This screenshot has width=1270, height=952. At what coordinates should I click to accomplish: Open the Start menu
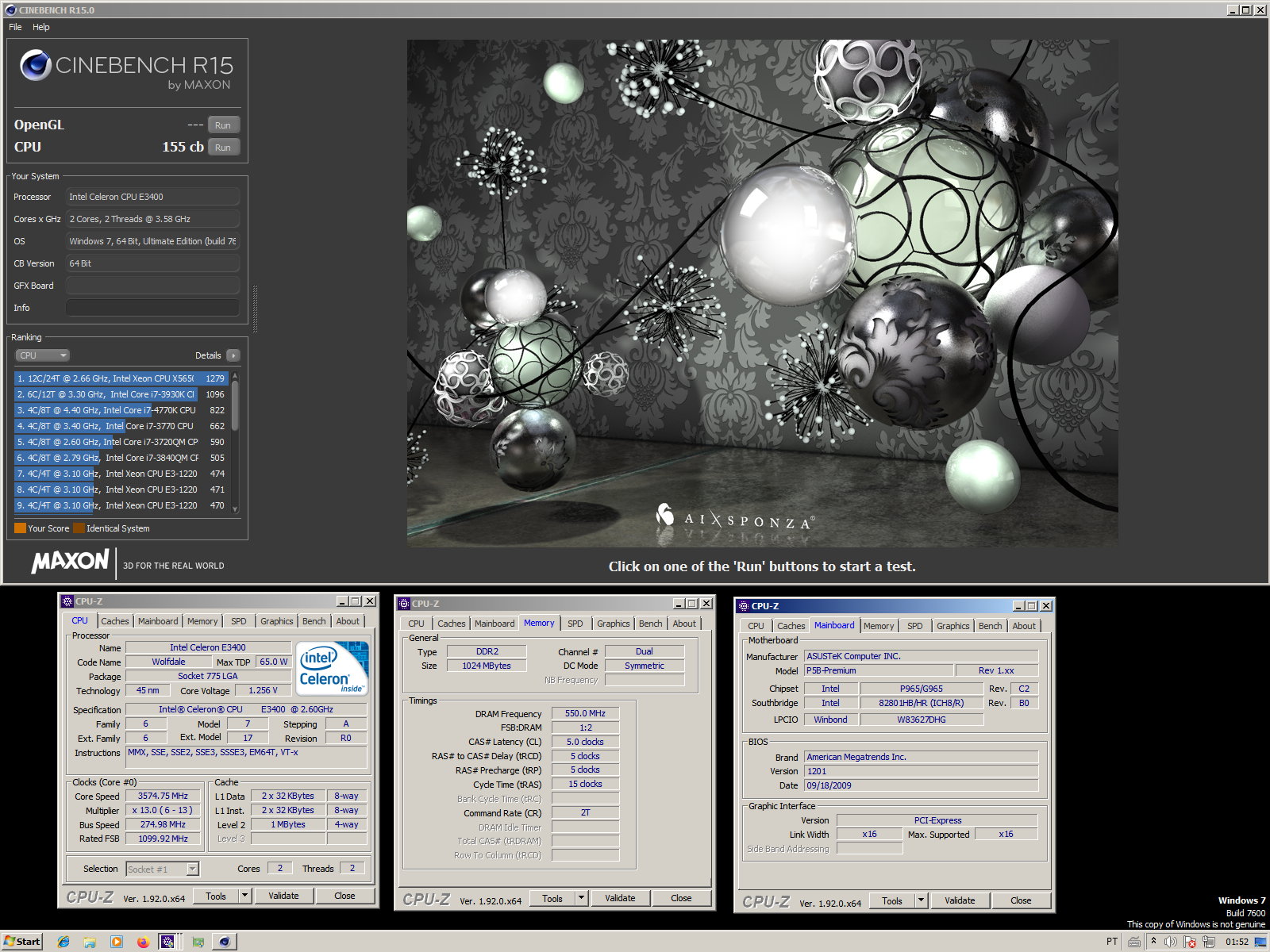coord(22,942)
